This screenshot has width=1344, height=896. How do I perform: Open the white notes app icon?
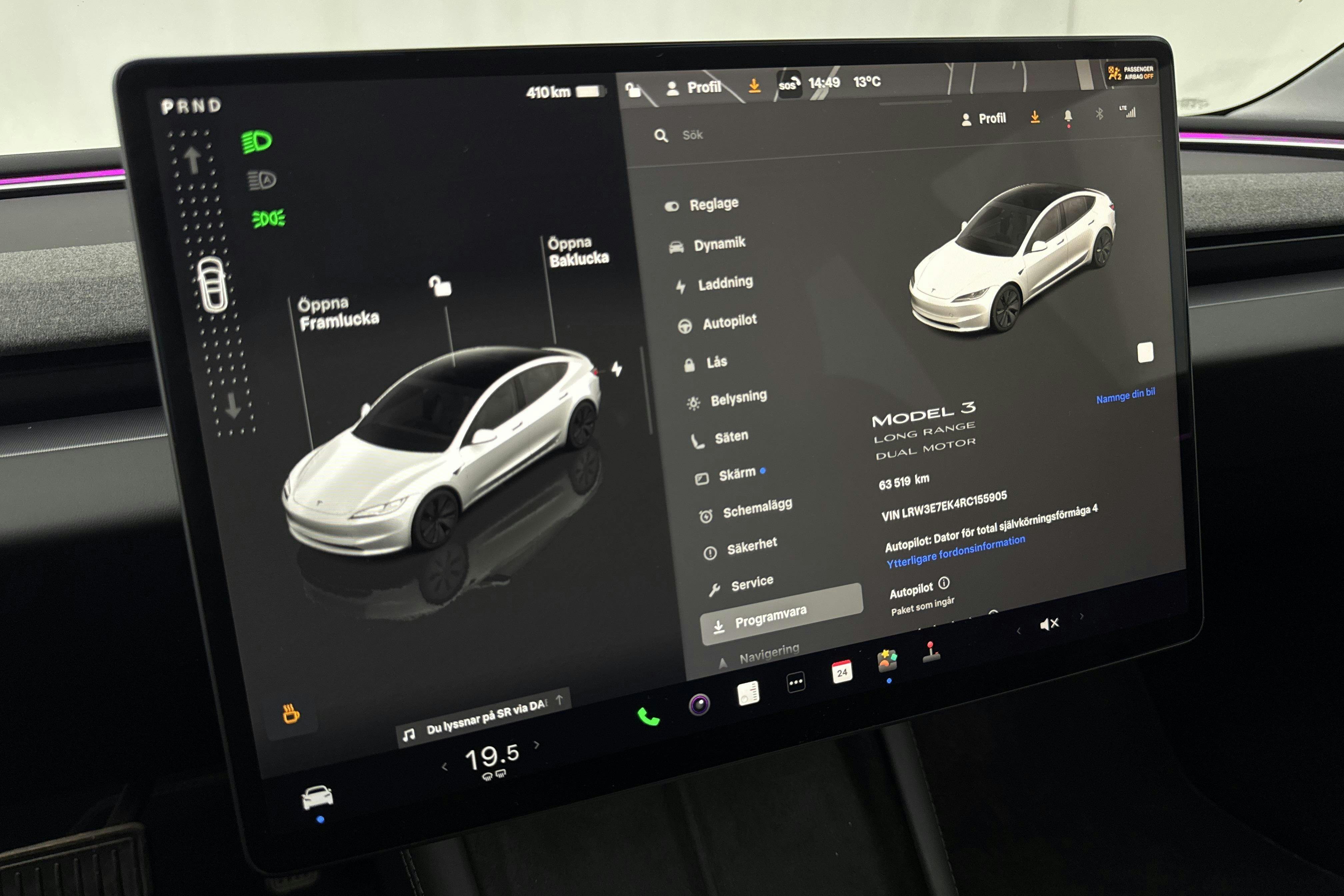(x=748, y=693)
